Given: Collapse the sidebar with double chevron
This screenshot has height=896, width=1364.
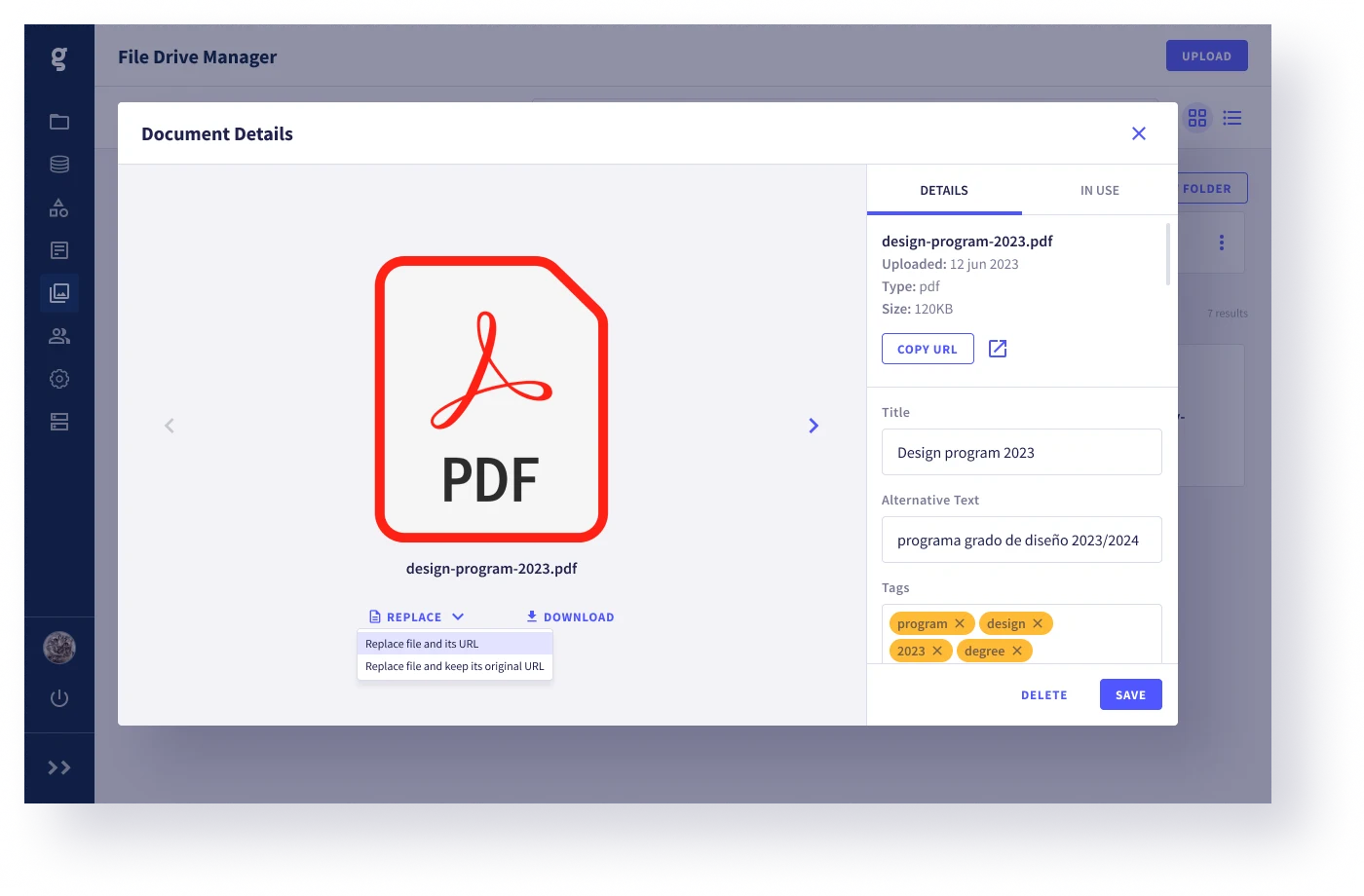Looking at the screenshot, I should click(58, 767).
